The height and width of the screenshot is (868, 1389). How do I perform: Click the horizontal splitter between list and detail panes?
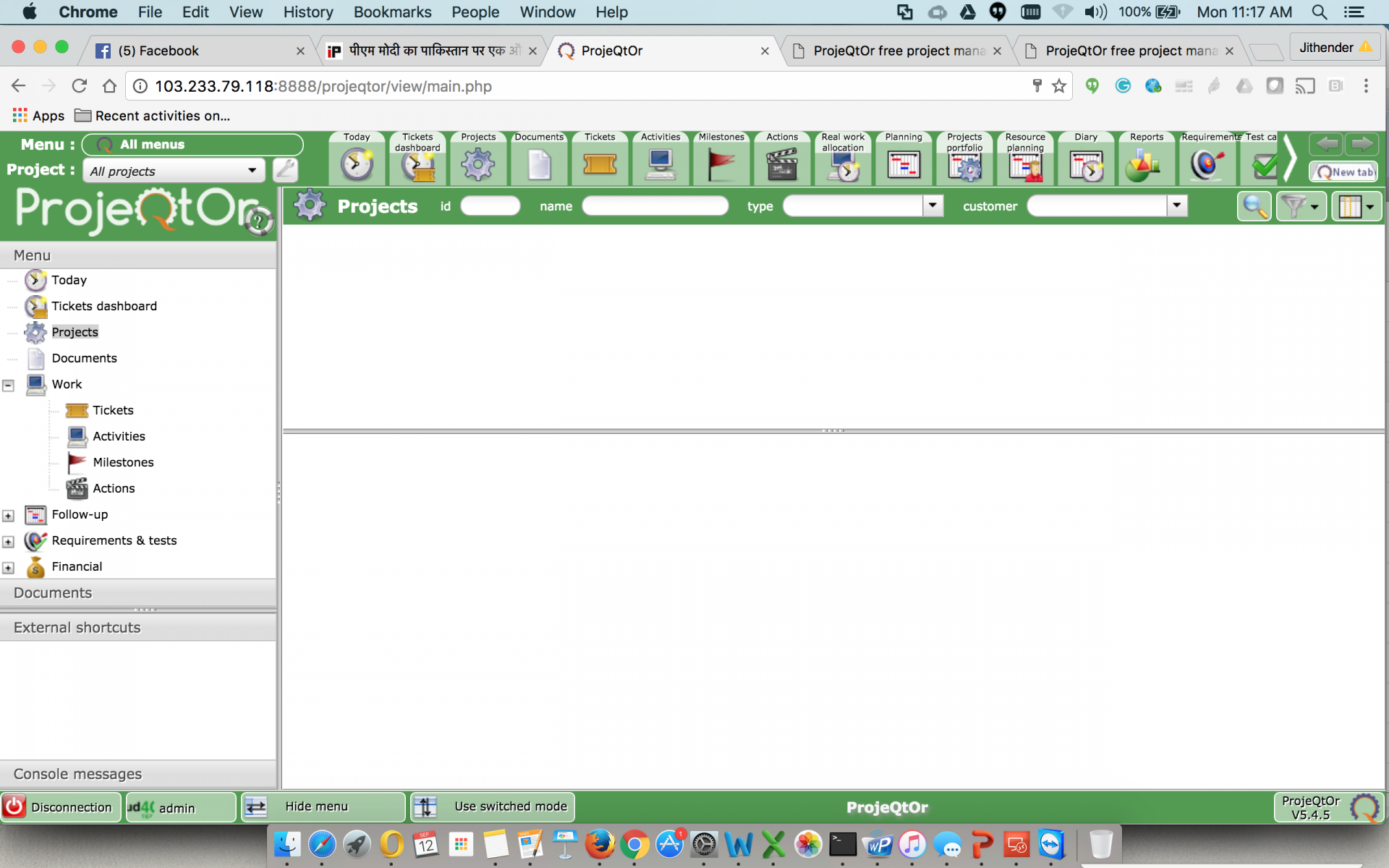tap(833, 431)
